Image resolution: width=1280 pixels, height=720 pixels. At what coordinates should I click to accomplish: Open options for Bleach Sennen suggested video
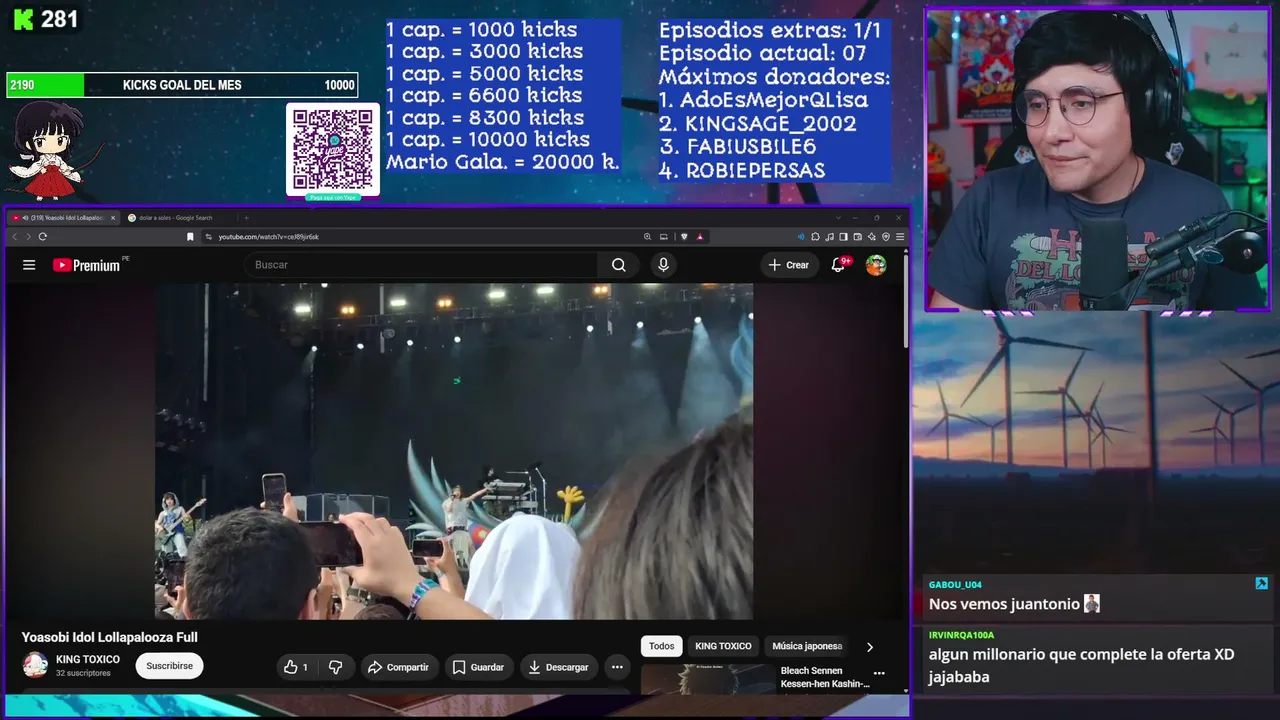point(879,673)
